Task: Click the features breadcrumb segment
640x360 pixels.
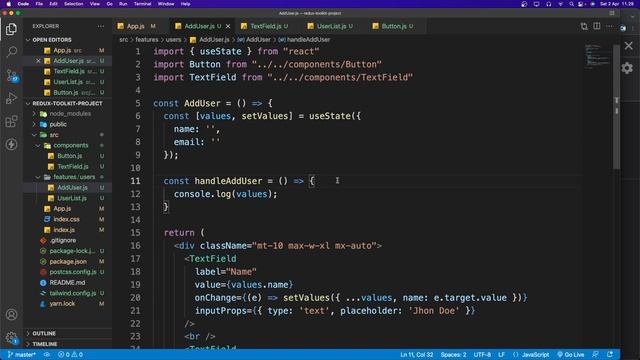Action: coord(147,40)
